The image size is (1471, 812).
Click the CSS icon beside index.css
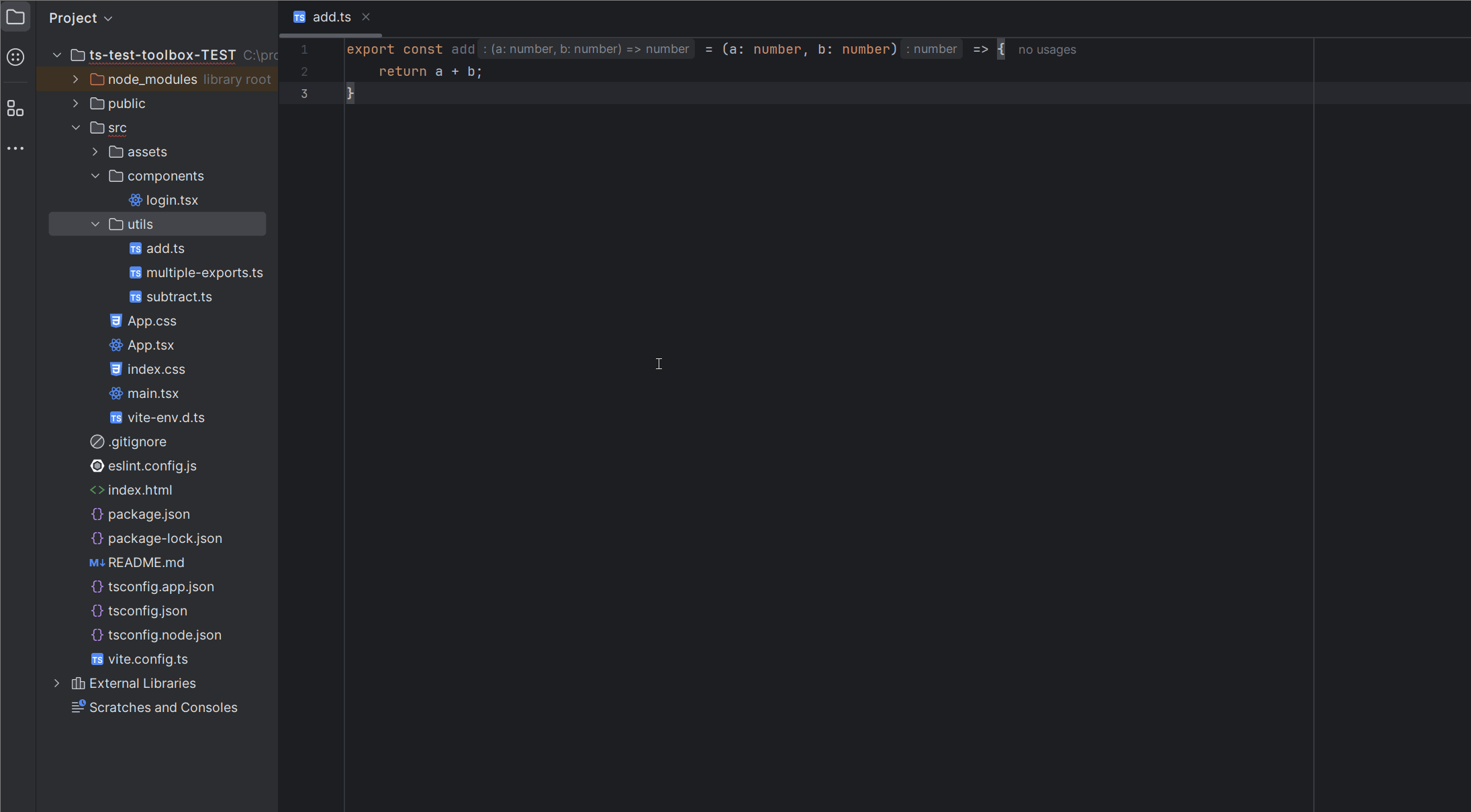[x=116, y=369]
